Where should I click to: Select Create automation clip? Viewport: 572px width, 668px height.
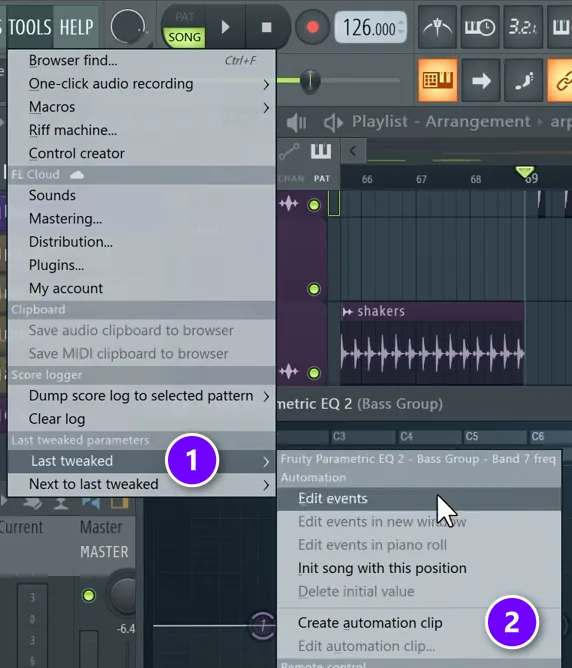[419, 623]
